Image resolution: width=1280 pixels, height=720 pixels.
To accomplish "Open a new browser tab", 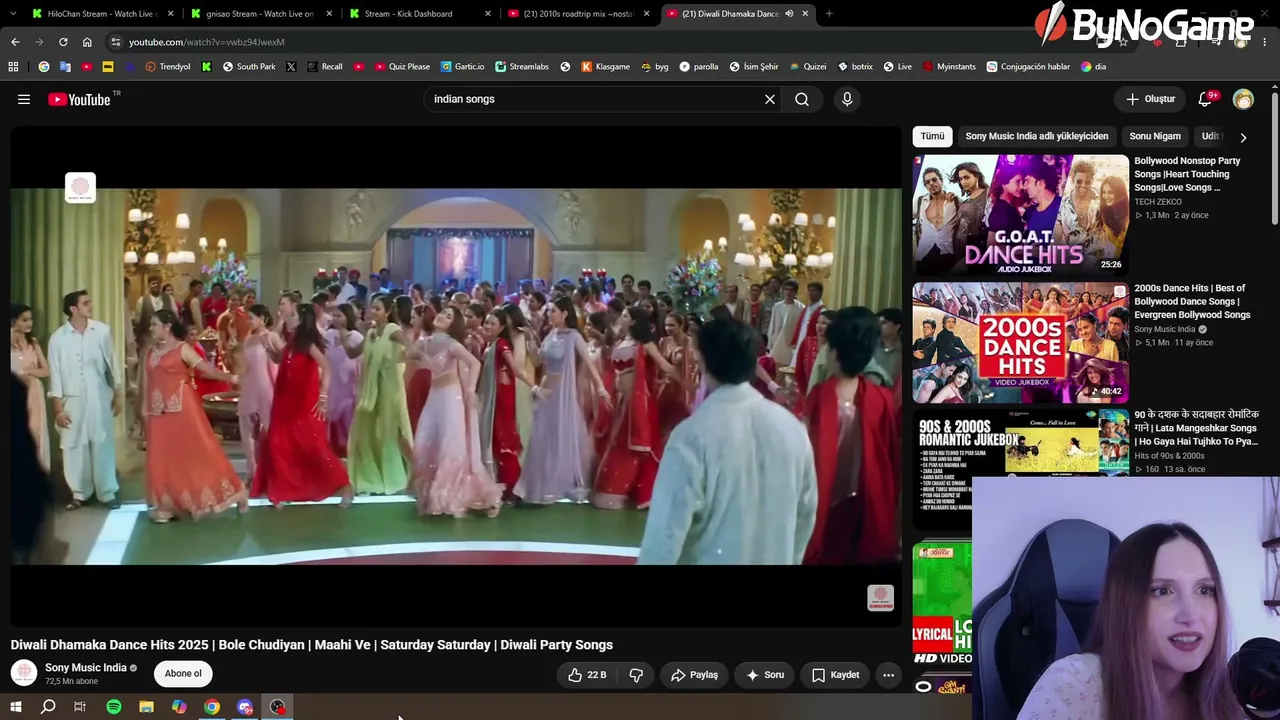I will tap(829, 14).
